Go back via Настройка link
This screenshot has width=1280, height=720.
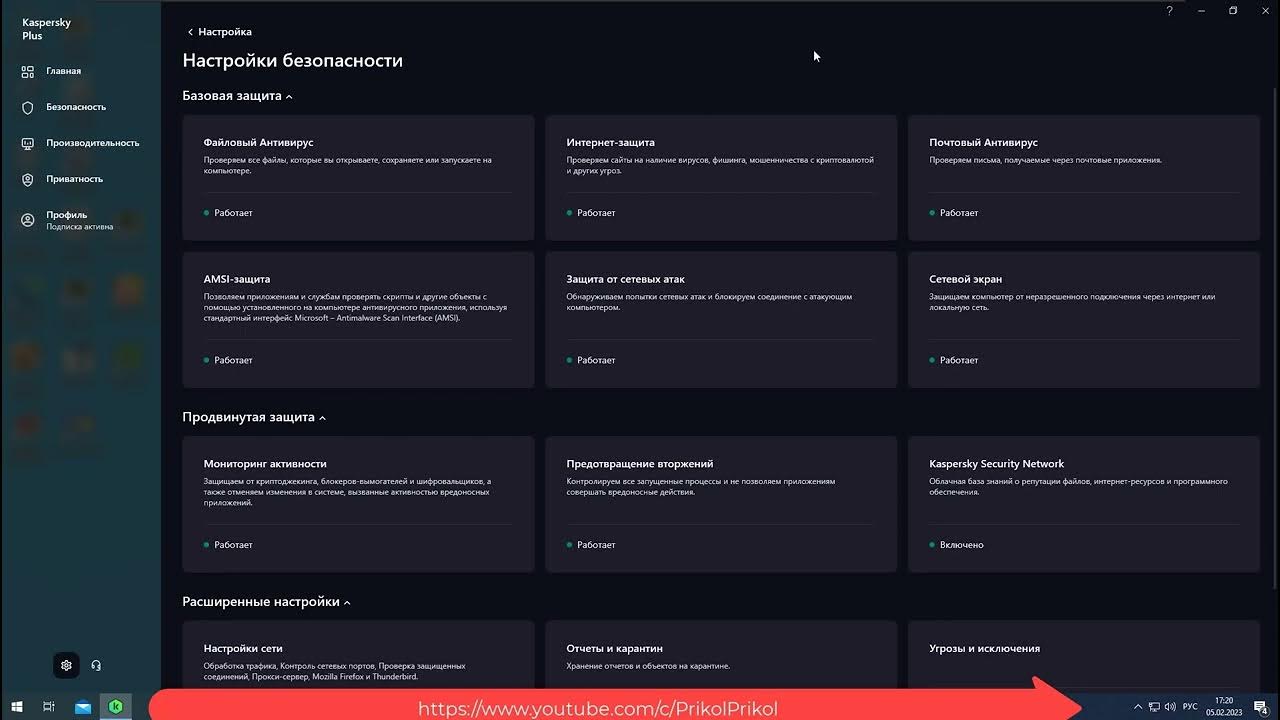(x=219, y=32)
